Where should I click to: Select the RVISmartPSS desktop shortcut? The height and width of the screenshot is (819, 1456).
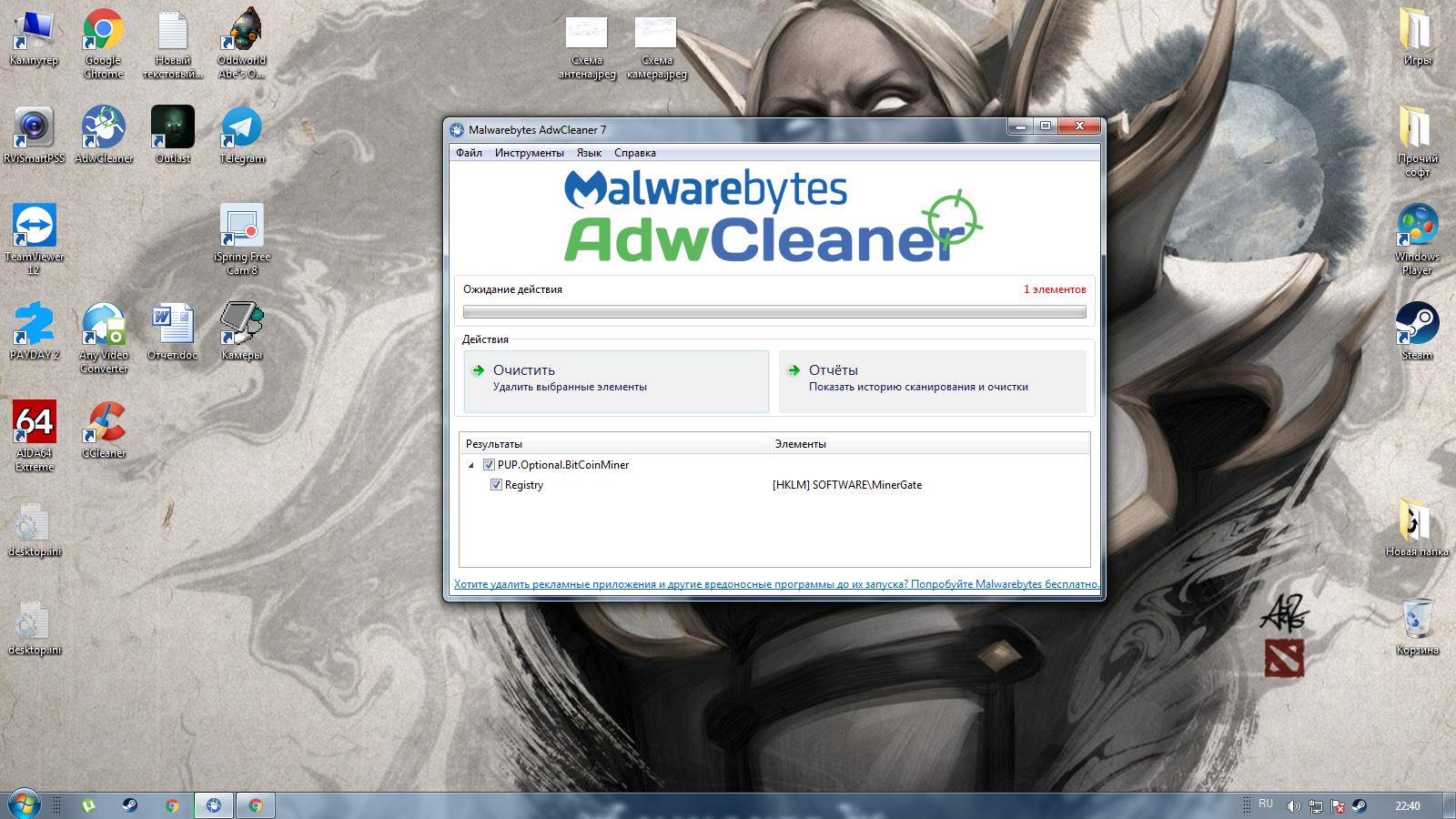[35, 135]
